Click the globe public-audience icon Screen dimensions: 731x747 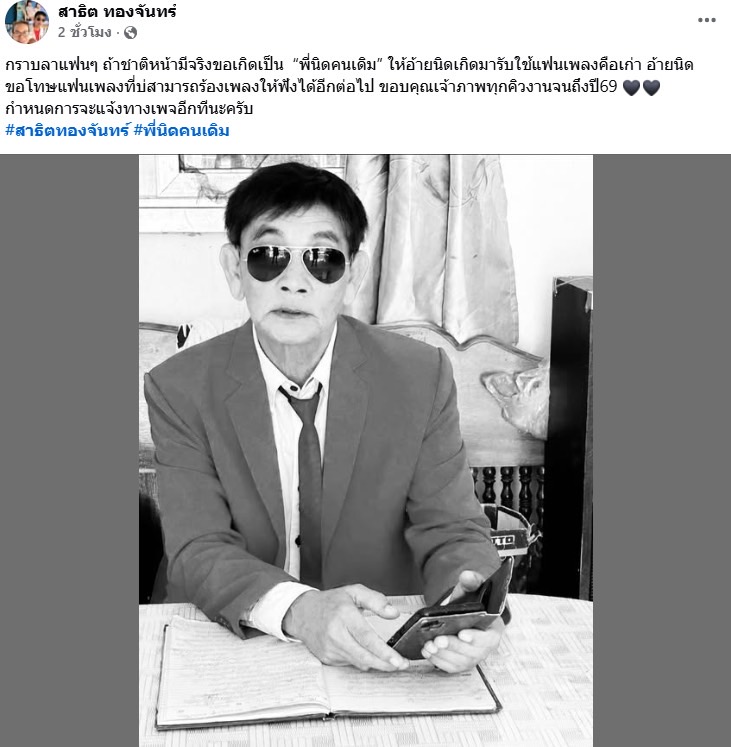(x=130, y=32)
